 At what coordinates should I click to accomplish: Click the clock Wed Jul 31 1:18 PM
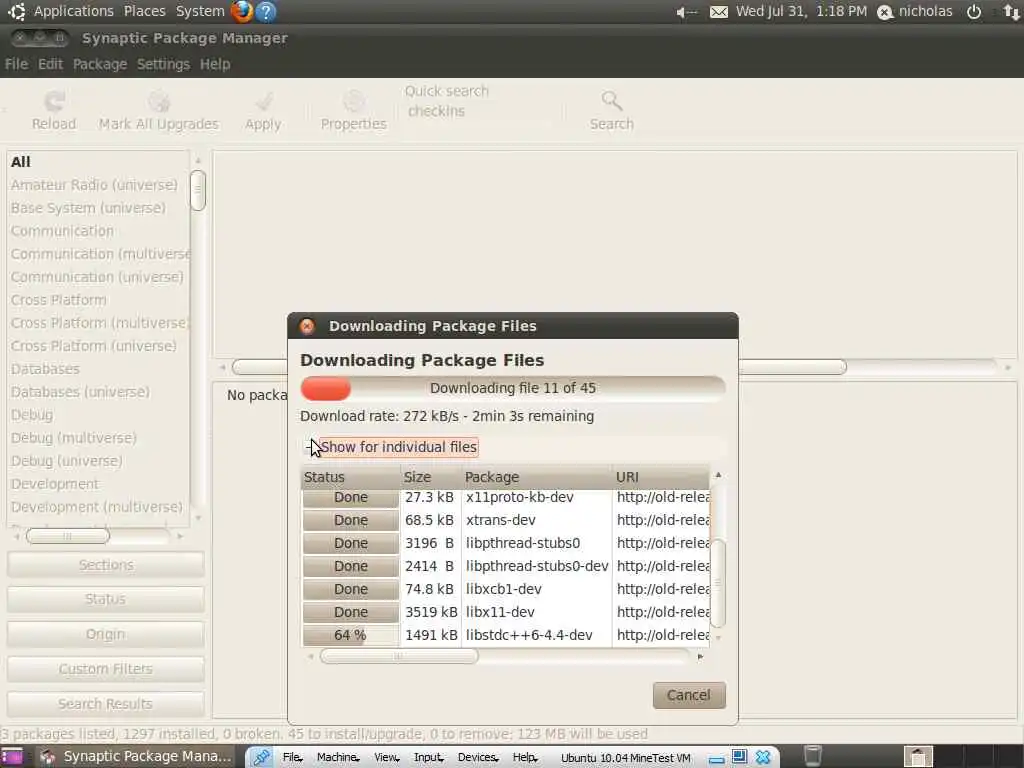[x=801, y=11]
